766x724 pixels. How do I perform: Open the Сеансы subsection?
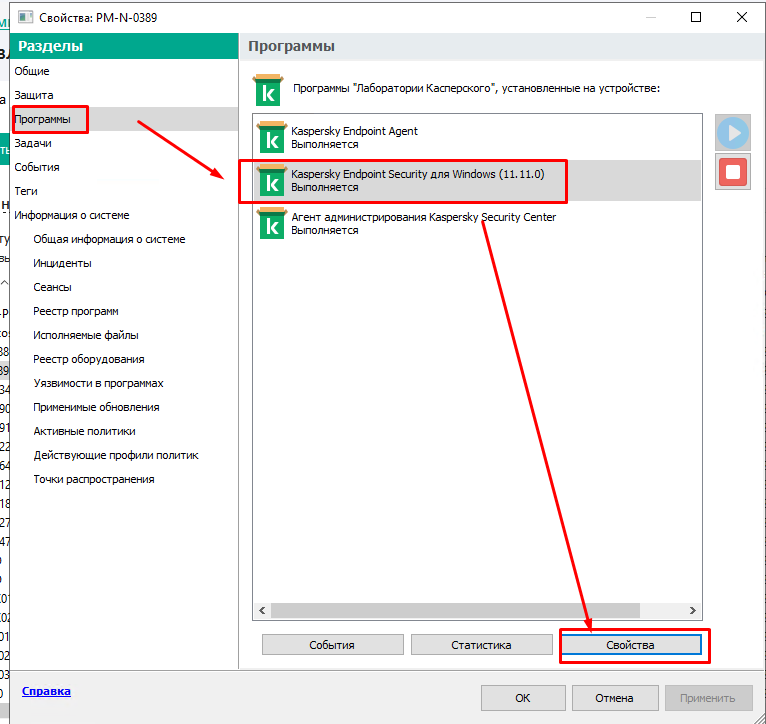52,287
